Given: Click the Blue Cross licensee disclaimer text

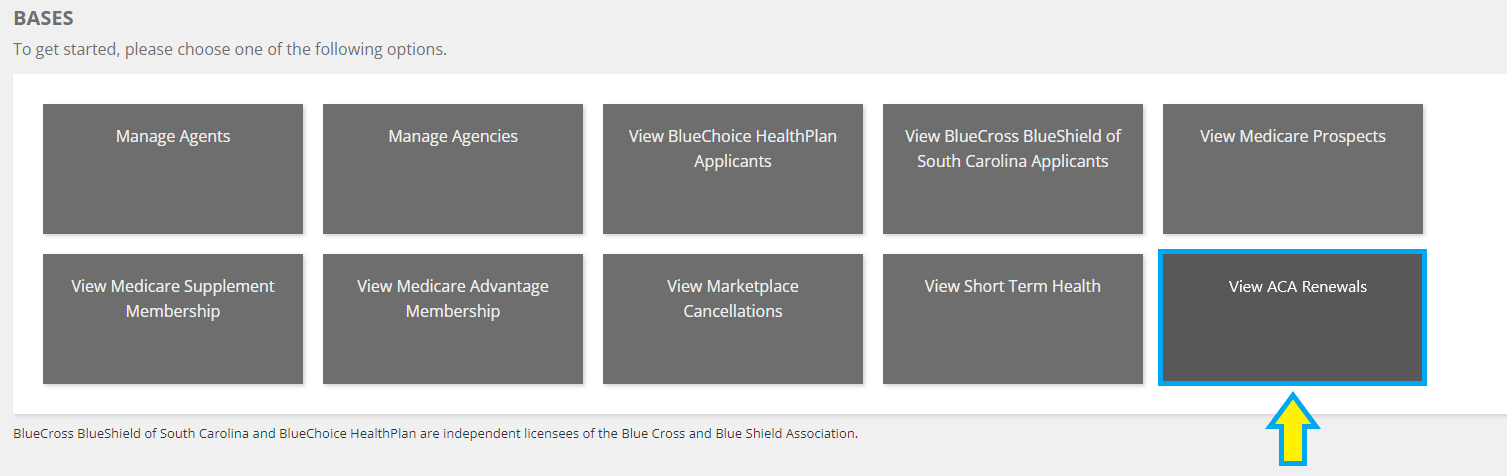Looking at the screenshot, I should 435,434.
